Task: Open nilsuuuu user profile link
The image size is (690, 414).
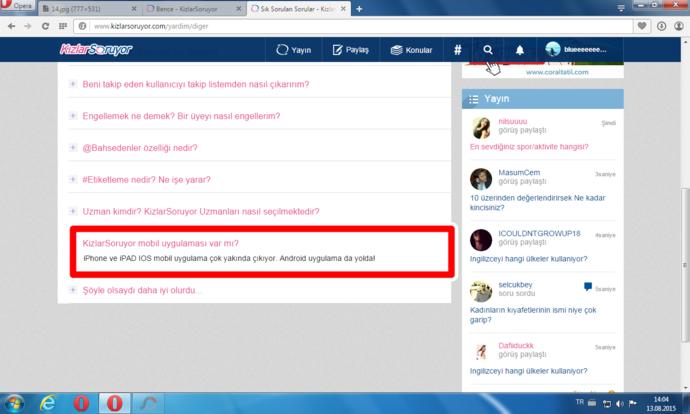Action: click(x=512, y=121)
